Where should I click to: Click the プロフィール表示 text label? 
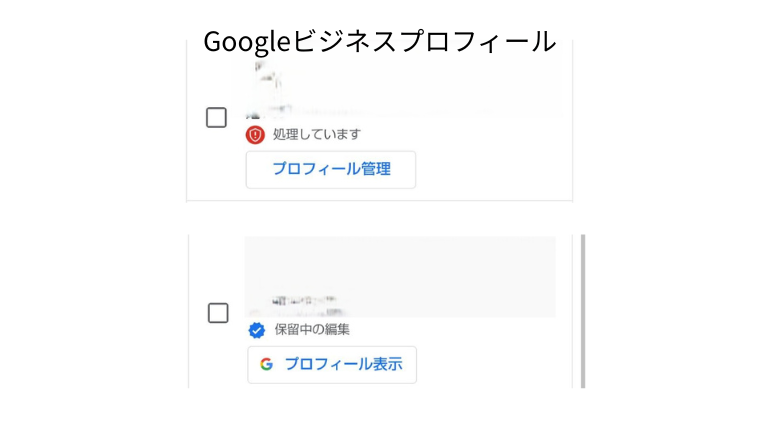point(343,364)
